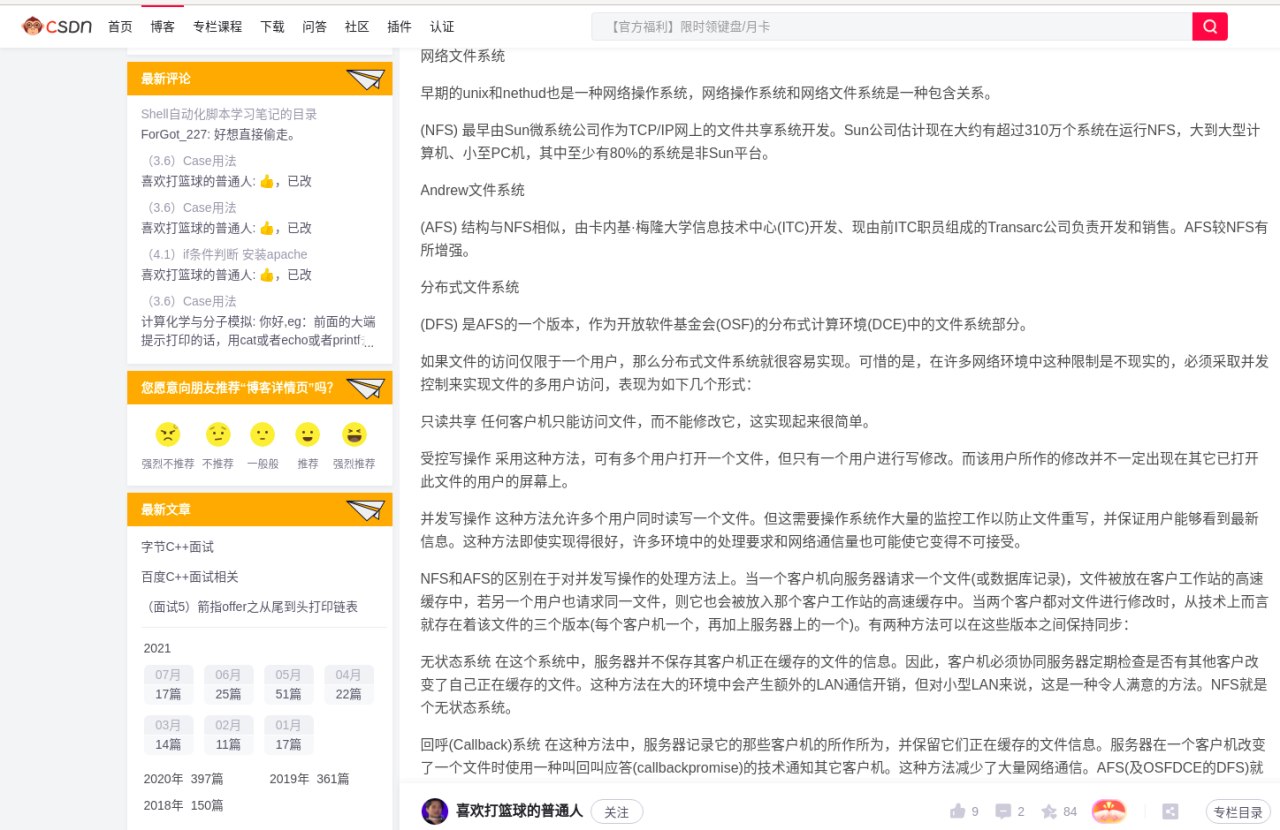Click the red envelope reward icon
Viewport: 1280px width, 830px height.
[x=1108, y=811]
